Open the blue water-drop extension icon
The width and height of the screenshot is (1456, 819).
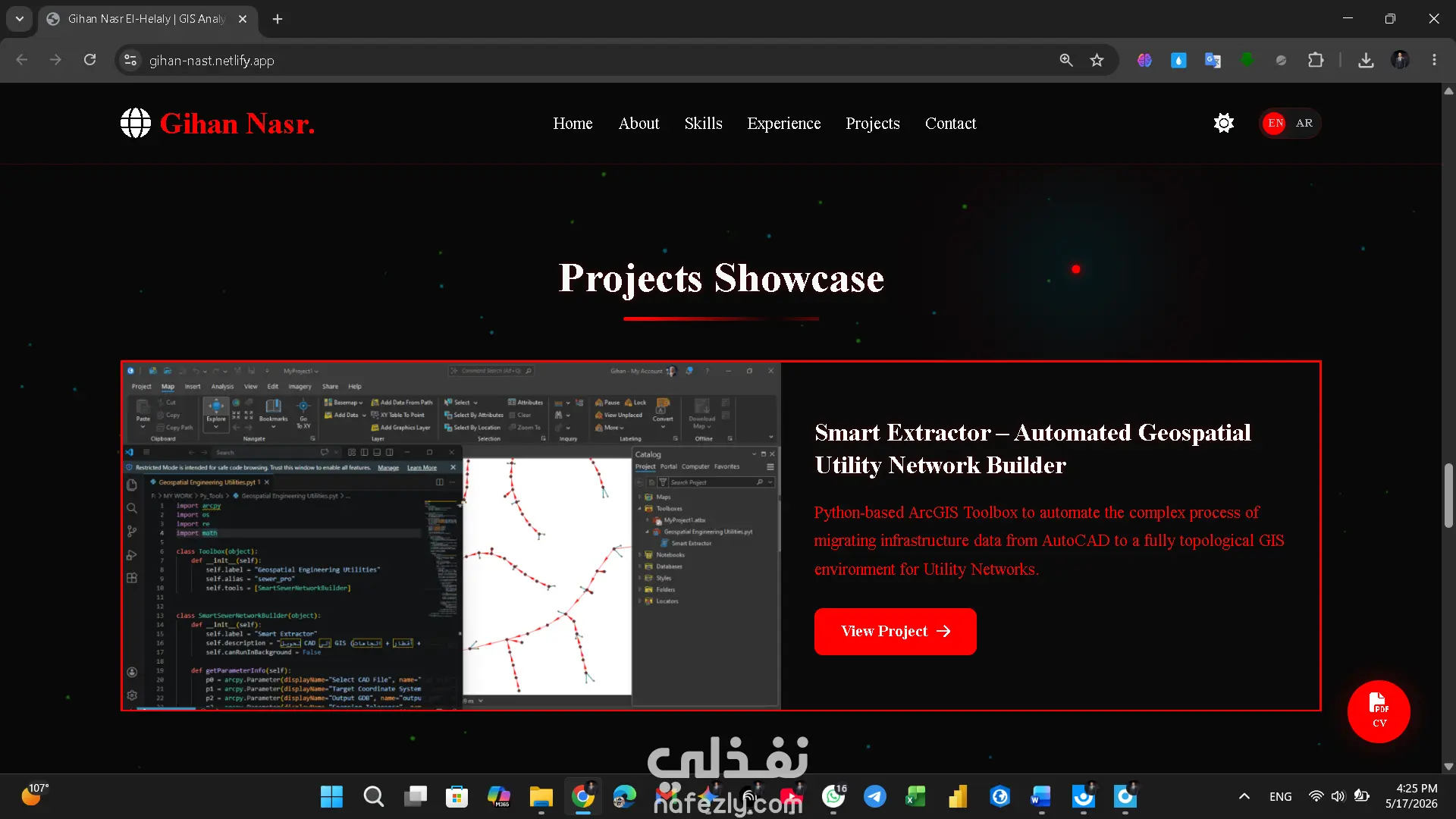pos(1178,60)
